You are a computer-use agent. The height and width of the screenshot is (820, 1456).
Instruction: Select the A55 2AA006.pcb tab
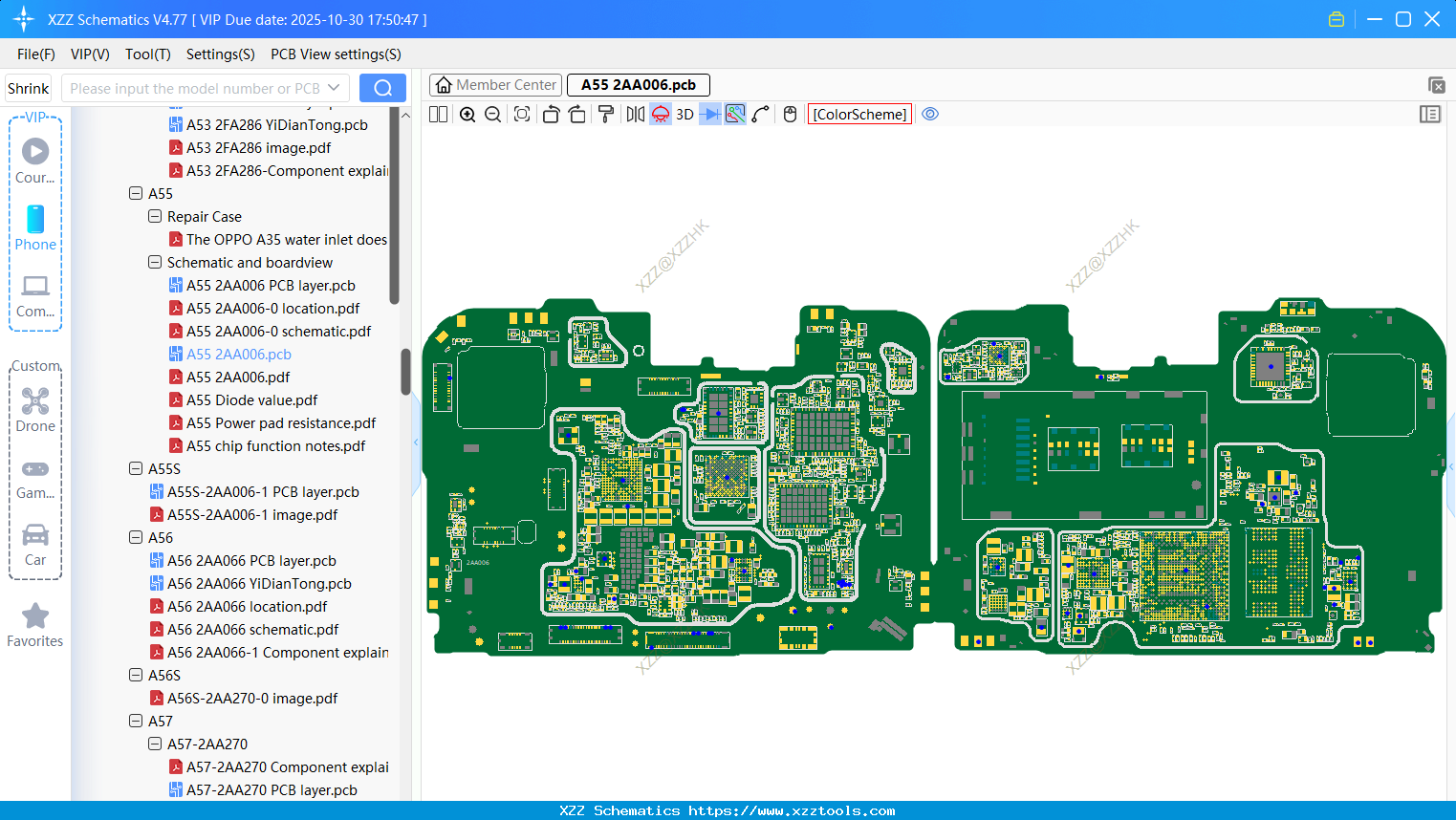(x=639, y=85)
